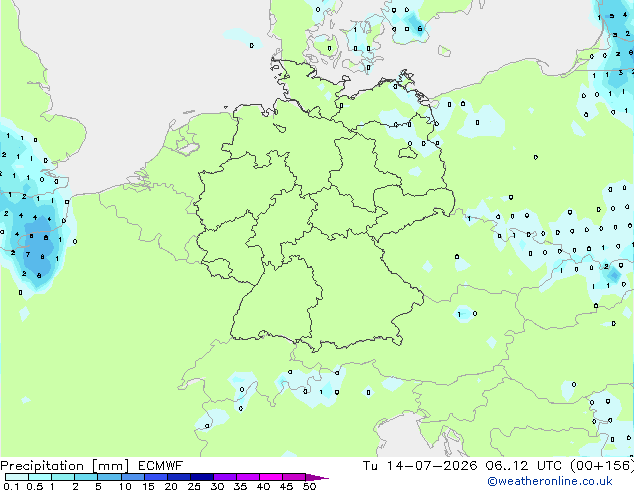Click the 15–20 mm legend swatch
Image resolution: width=634 pixels, height=490 pixels.
point(155,477)
